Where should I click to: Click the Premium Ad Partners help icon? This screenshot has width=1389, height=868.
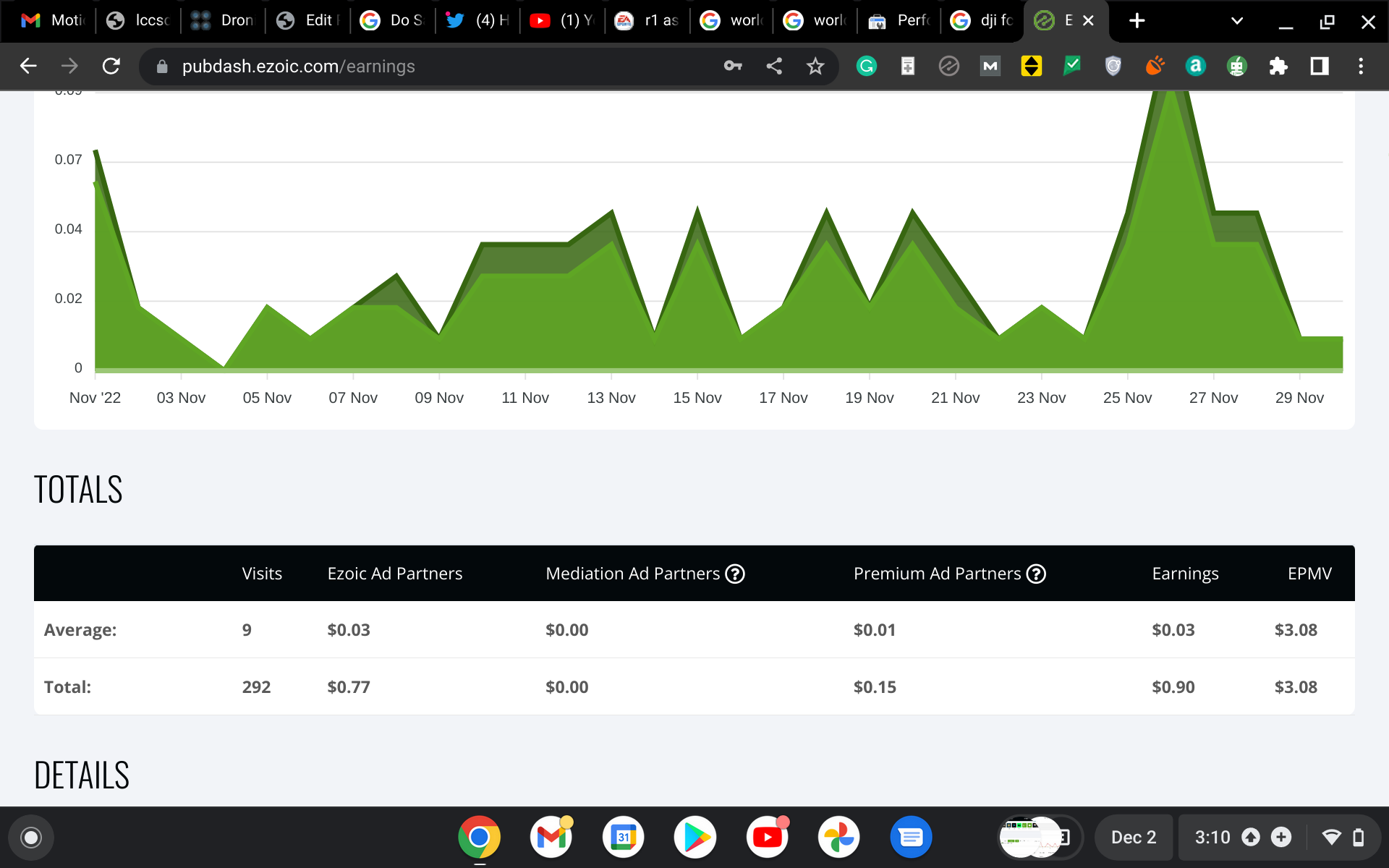(1037, 574)
